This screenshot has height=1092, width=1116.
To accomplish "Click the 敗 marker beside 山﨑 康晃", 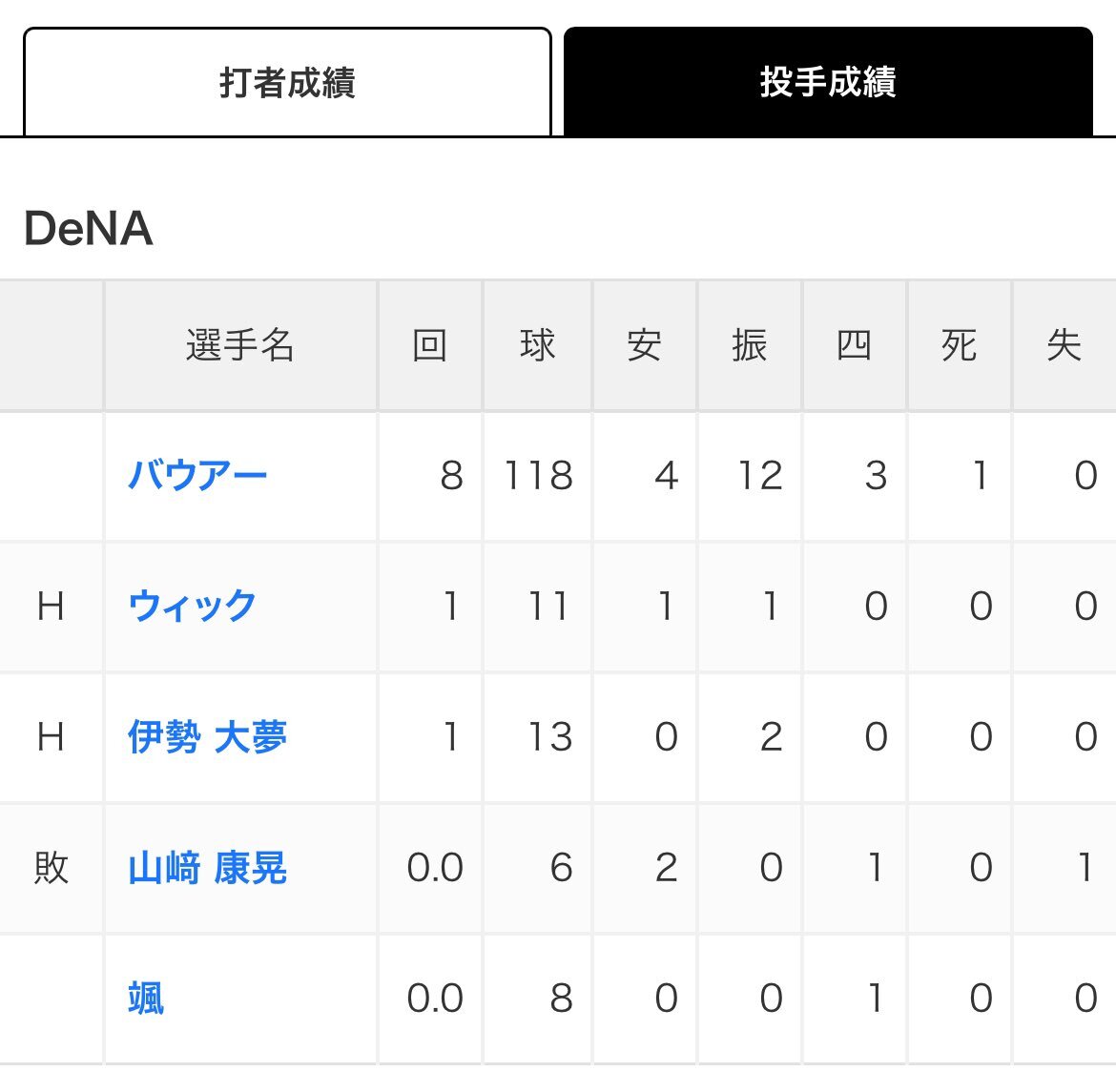I will [x=52, y=868].
